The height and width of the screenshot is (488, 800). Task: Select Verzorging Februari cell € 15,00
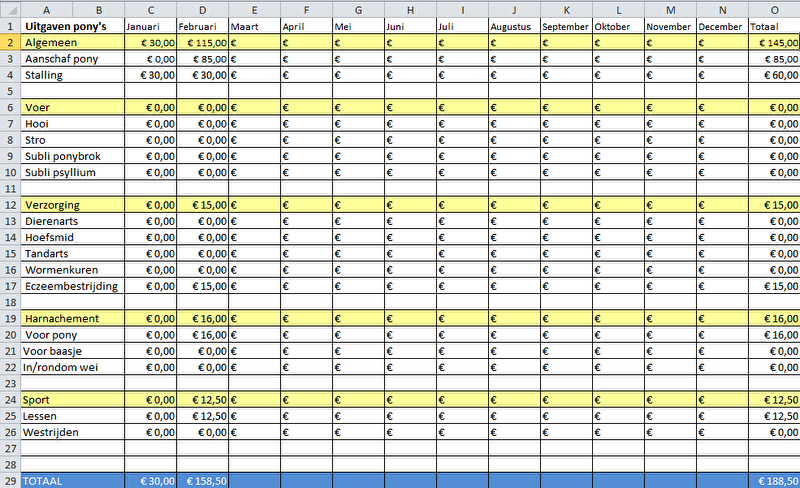click(203, 205)
